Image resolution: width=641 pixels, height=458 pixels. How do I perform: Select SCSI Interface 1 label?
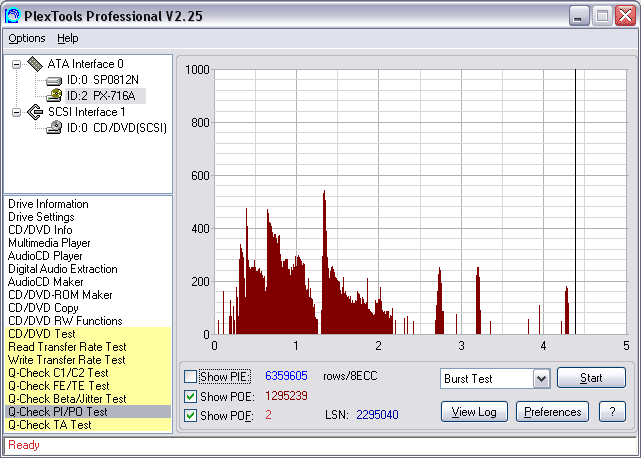87,112
